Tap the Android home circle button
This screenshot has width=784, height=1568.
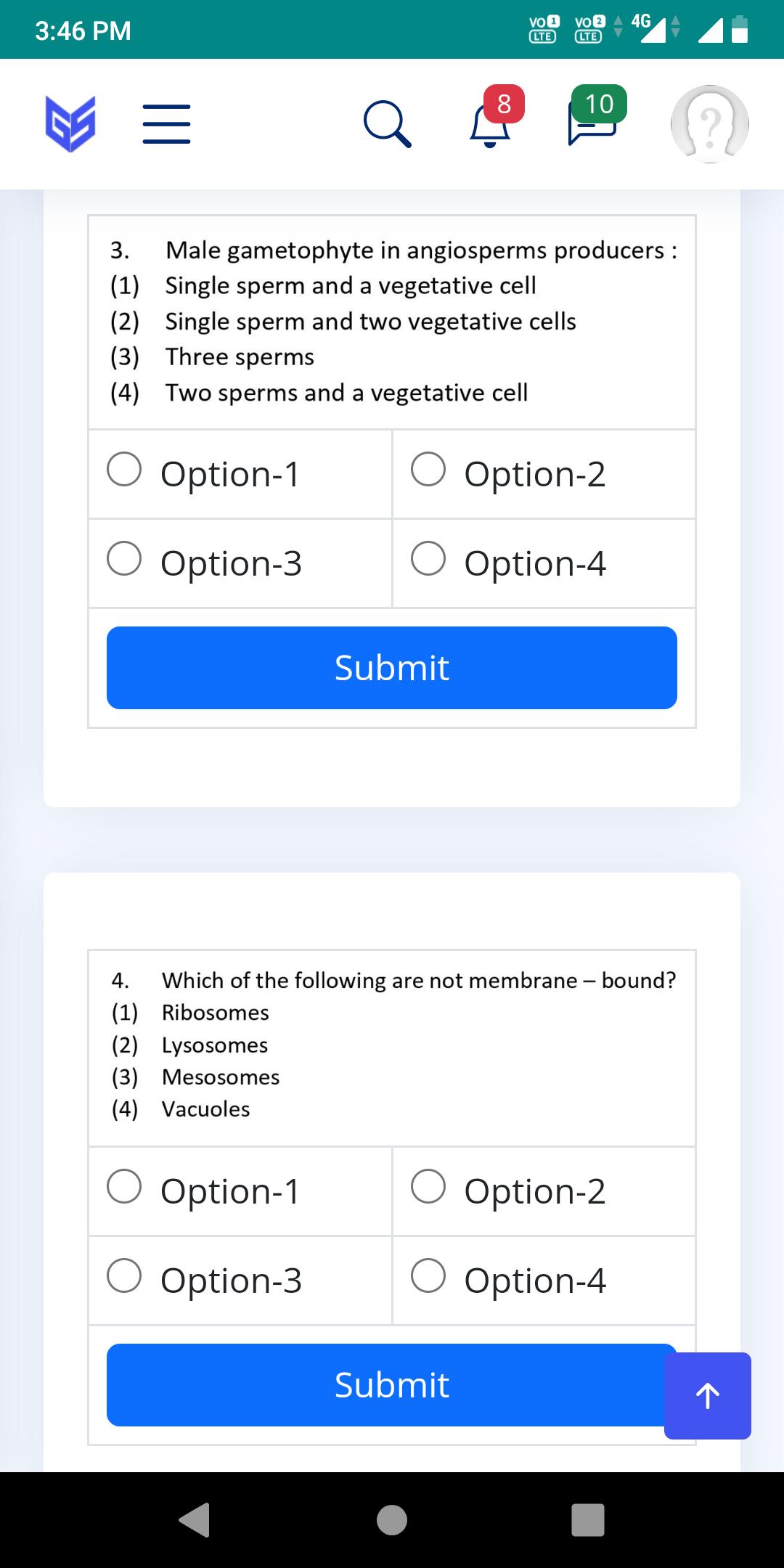tap(392, 1519)
